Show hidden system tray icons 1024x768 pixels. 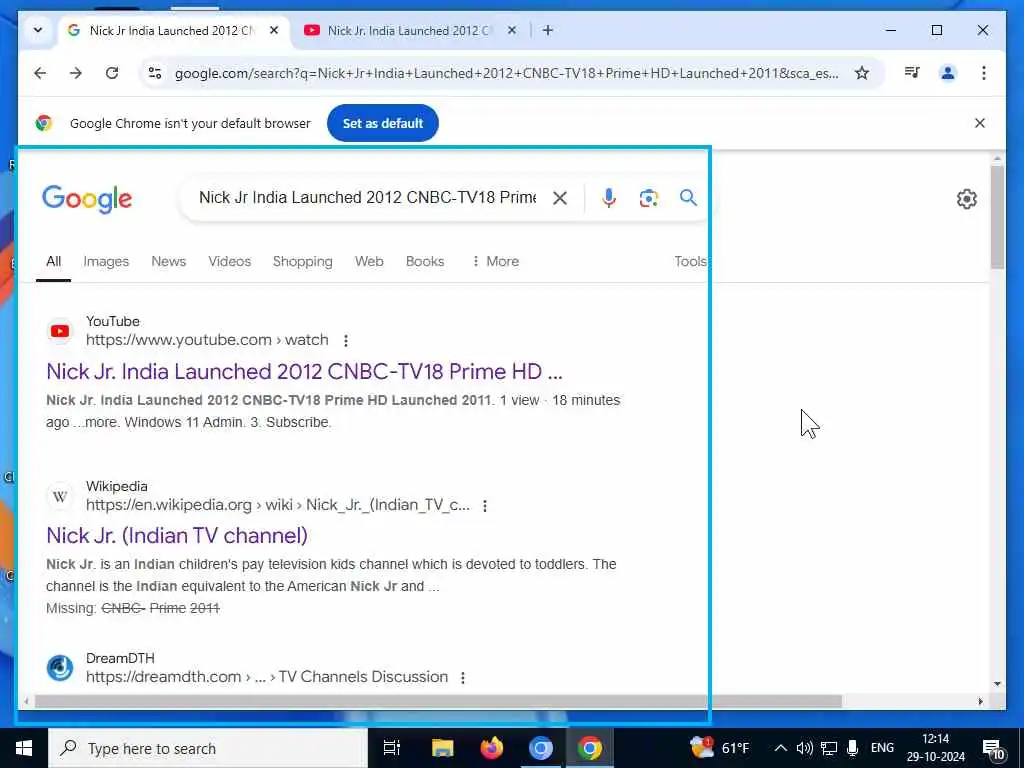coord(780,748)
